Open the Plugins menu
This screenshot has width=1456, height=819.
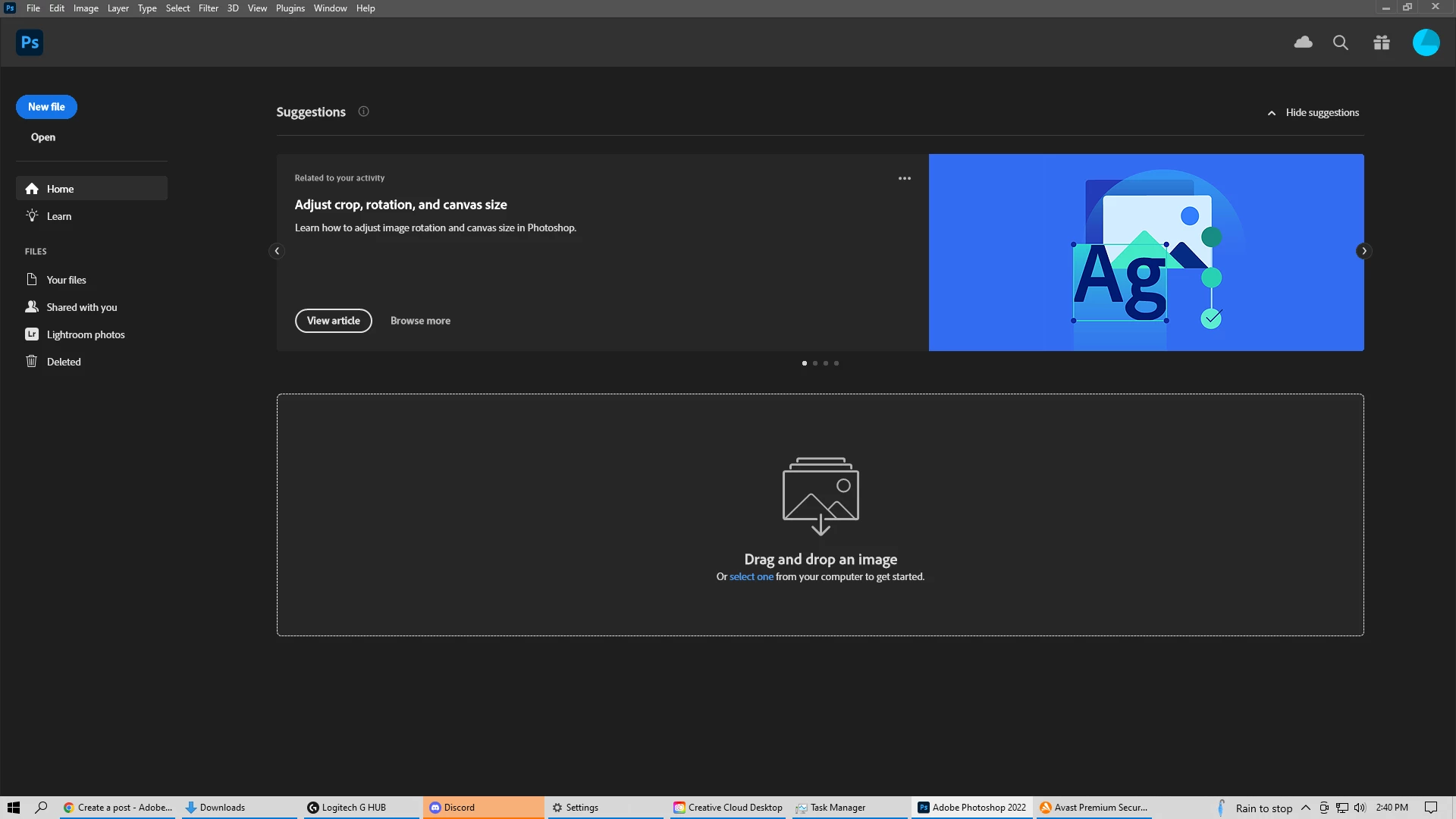coord(290,8)
